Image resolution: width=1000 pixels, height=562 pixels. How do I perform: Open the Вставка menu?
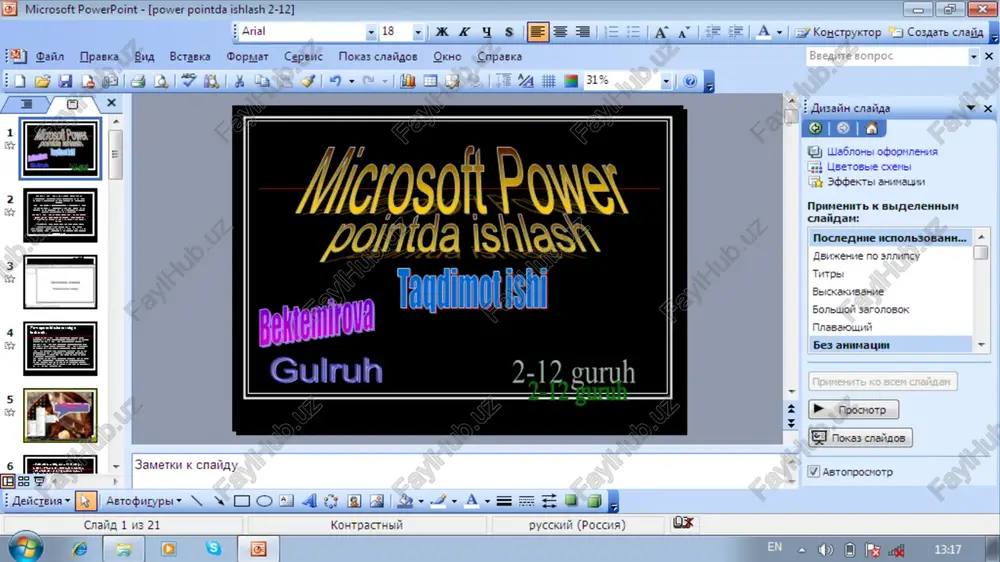click(189, 56)
